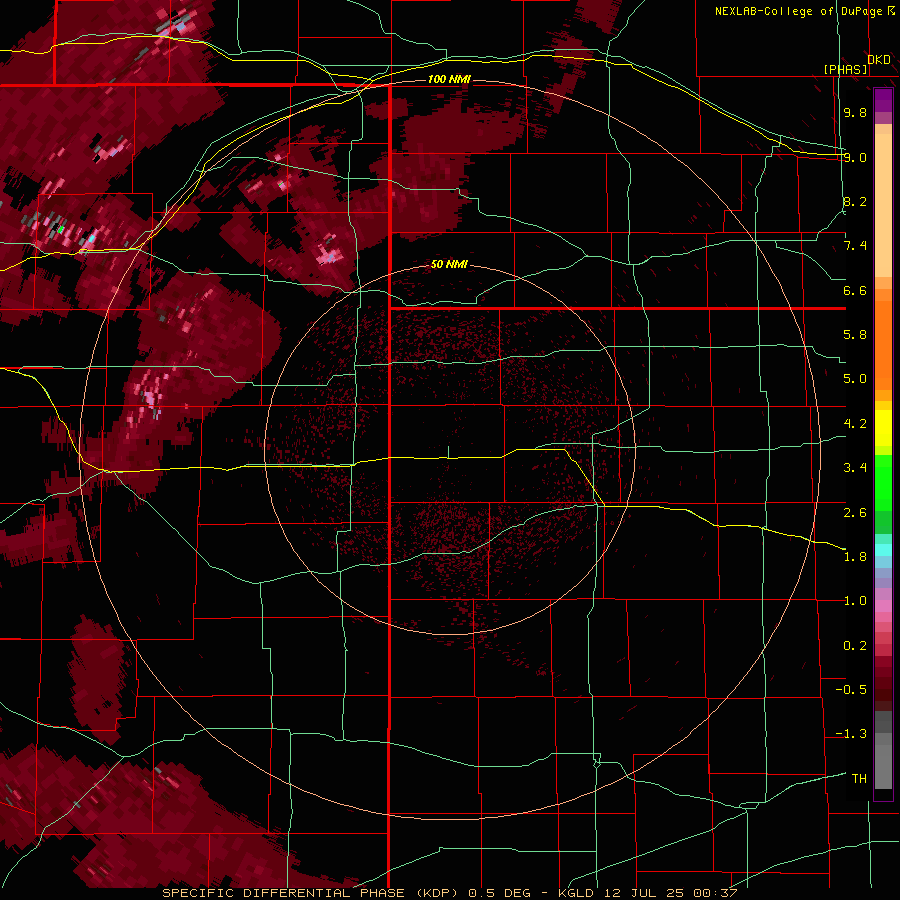The image size is (900, 900).
Task: Select the 1.0 value on the color scale
Action: [855, 601]
